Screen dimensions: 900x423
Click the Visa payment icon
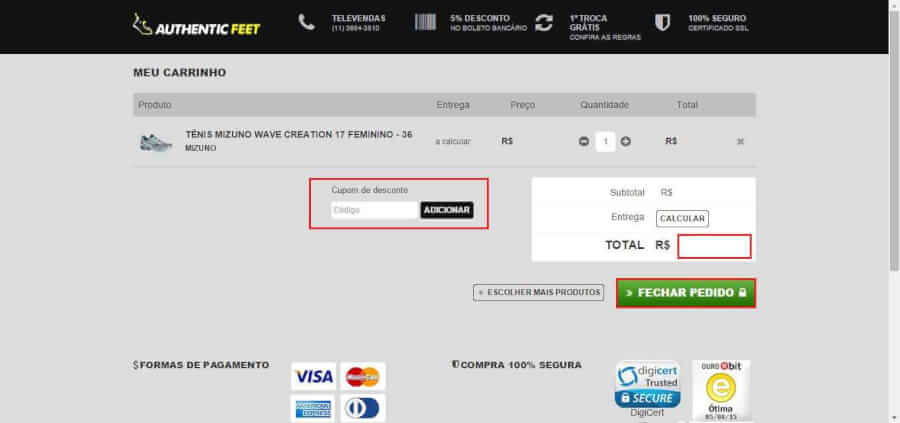313,377
